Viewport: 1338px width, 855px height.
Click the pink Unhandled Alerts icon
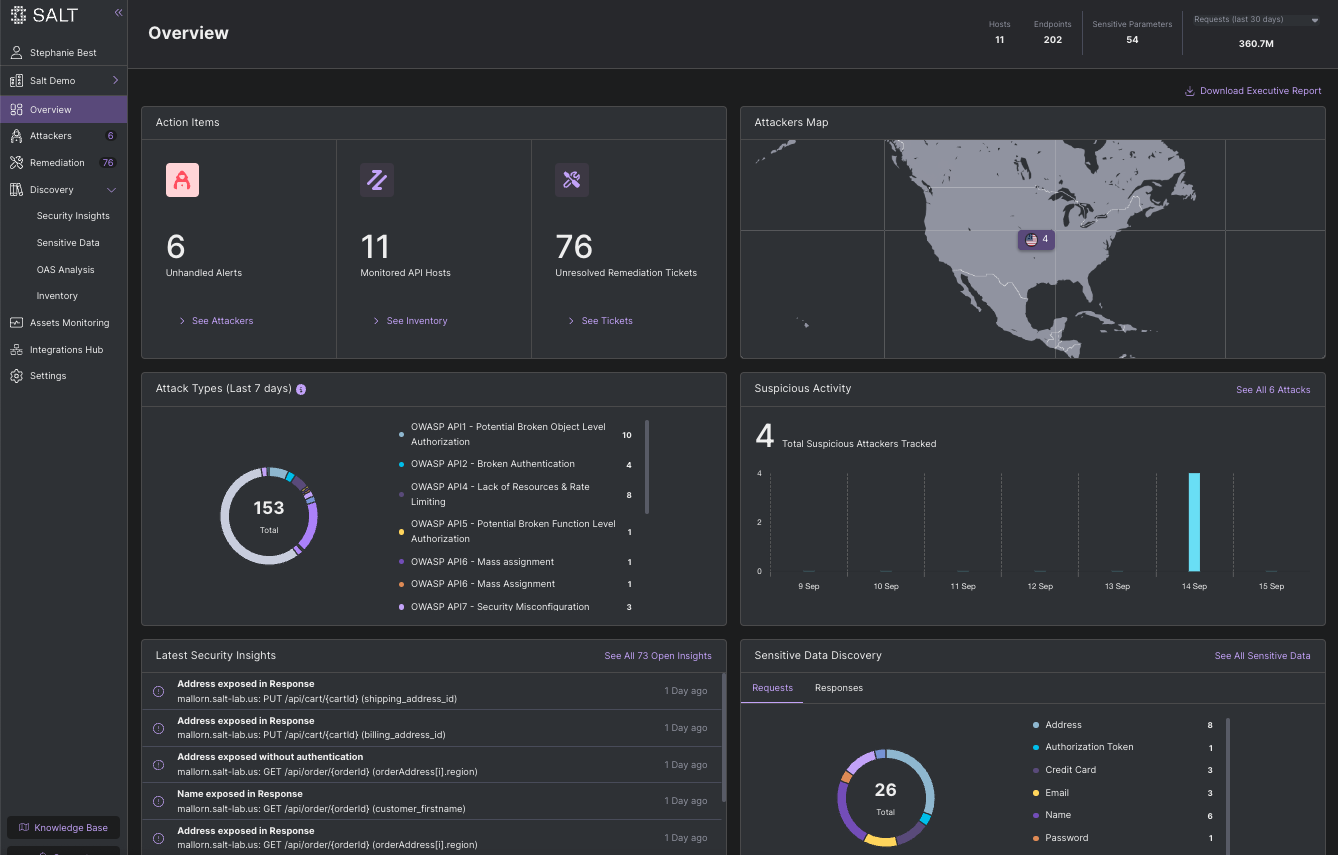pos(182,180)
